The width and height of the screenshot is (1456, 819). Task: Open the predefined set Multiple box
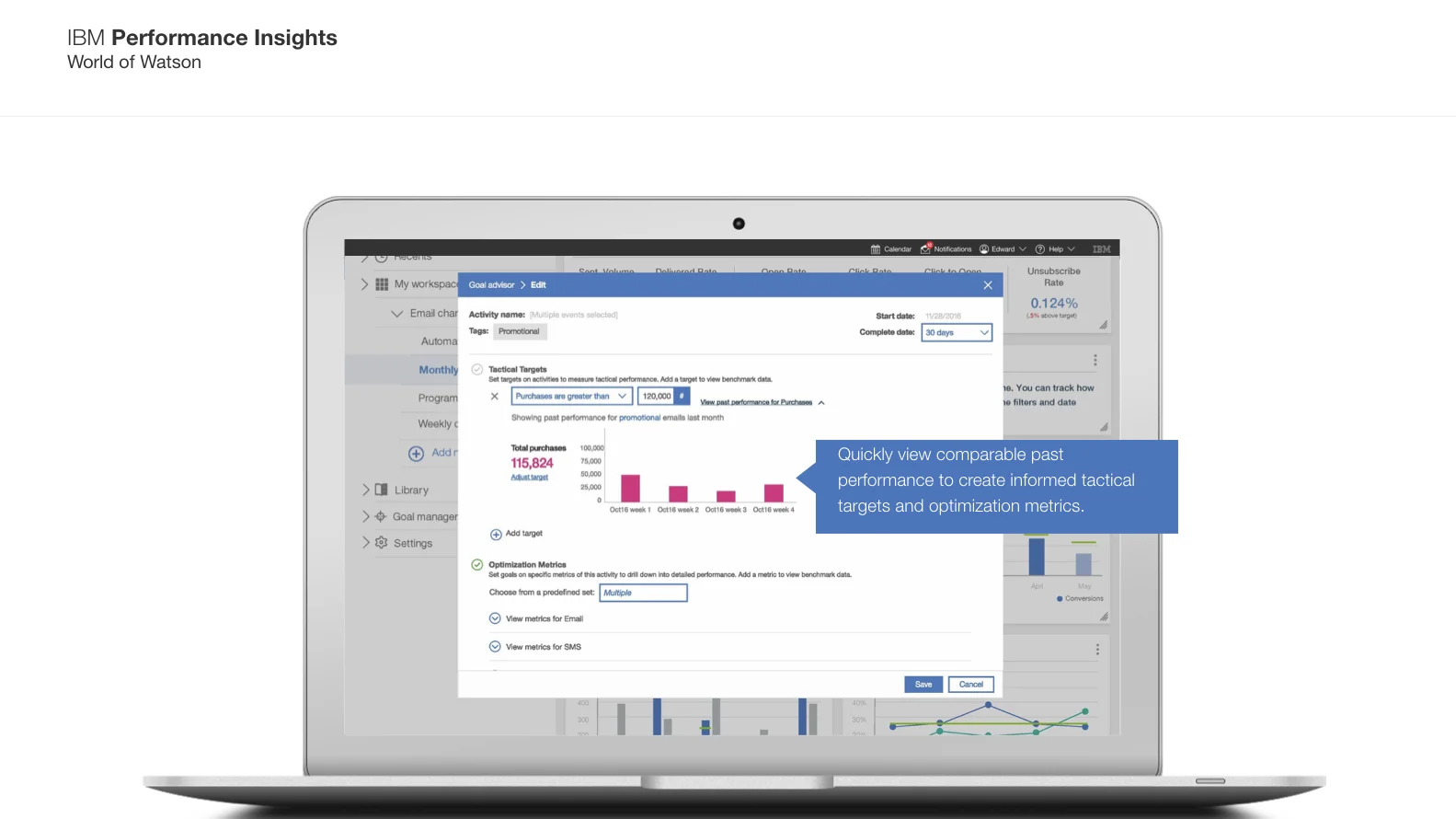click(644, 593)
